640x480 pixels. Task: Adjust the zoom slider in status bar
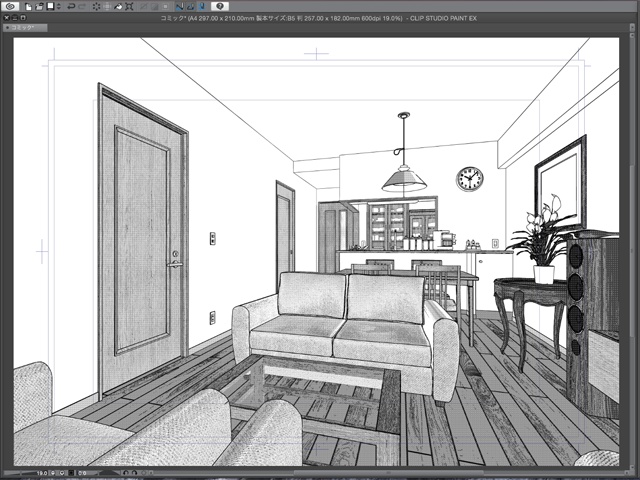(x=20, y=473)
